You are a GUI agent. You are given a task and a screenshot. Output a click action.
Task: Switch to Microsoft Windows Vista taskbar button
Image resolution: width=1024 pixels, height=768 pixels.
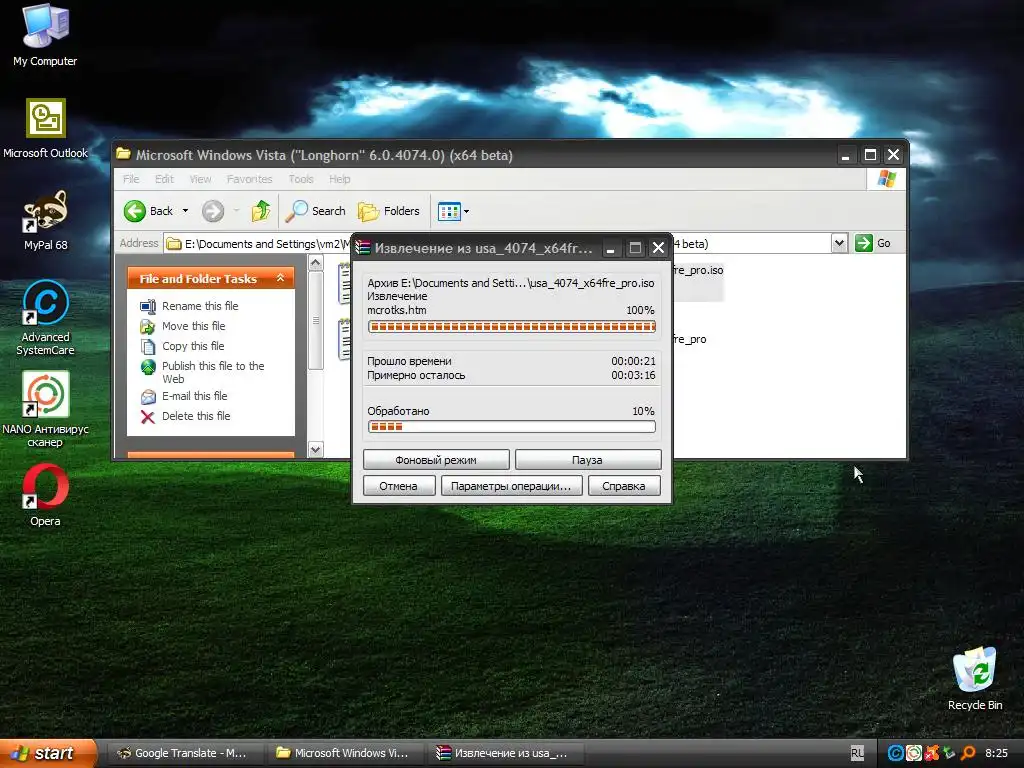coord(344,753)
